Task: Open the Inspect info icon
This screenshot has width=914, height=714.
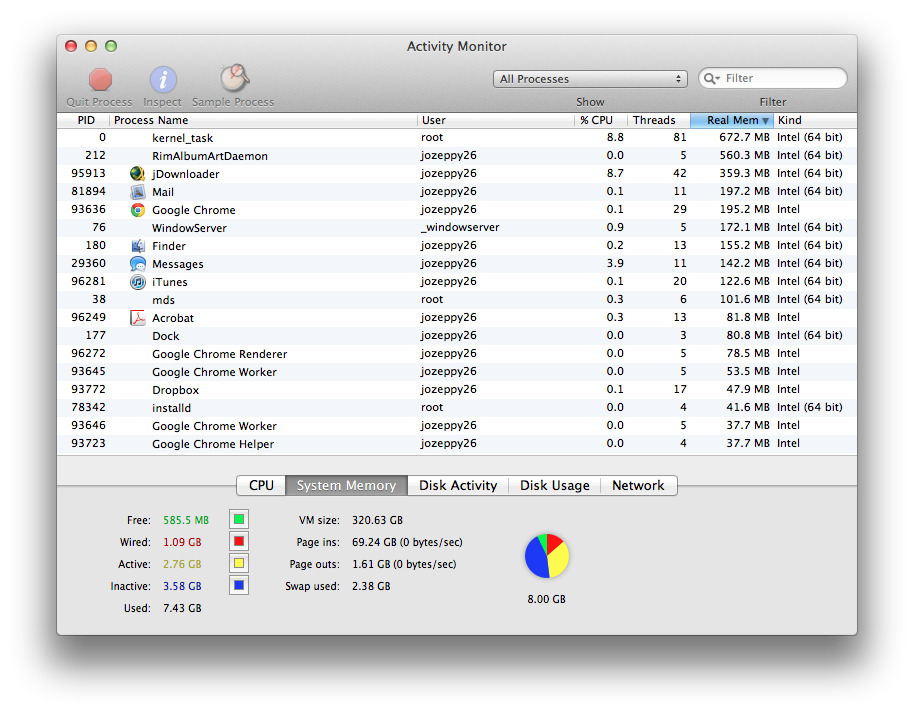Action: (163, 79)
